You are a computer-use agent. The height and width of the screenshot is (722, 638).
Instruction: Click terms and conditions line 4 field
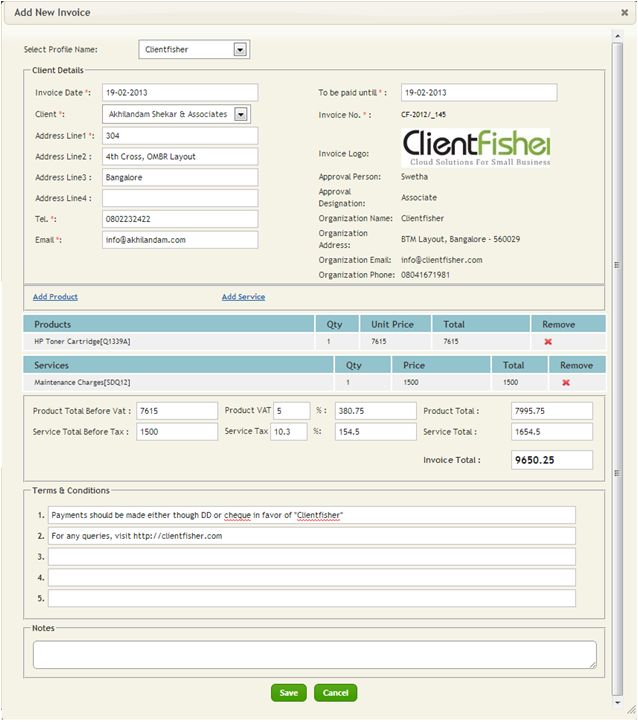(x=312, y=577)
